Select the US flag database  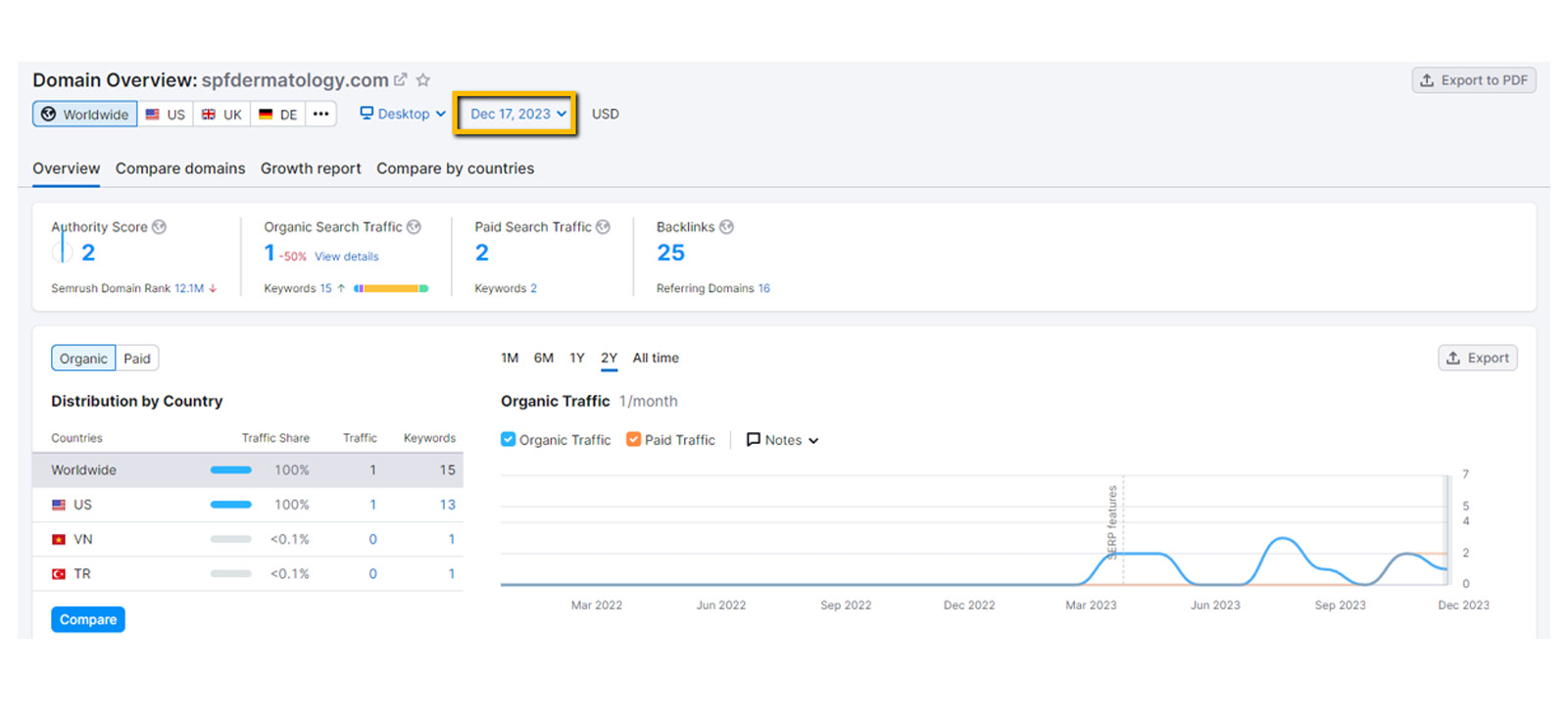[165, 115]
